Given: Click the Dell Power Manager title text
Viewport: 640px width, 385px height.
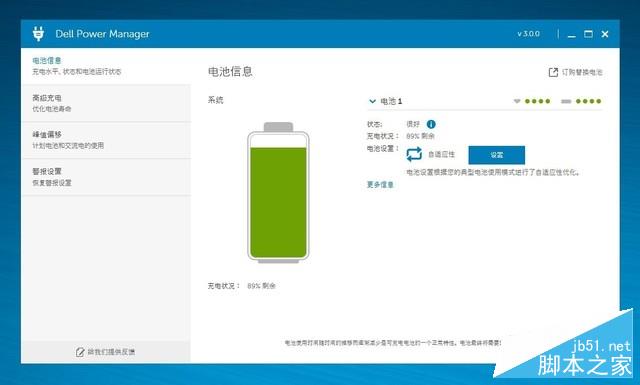Looking at the screenshot, I should 102,34.
